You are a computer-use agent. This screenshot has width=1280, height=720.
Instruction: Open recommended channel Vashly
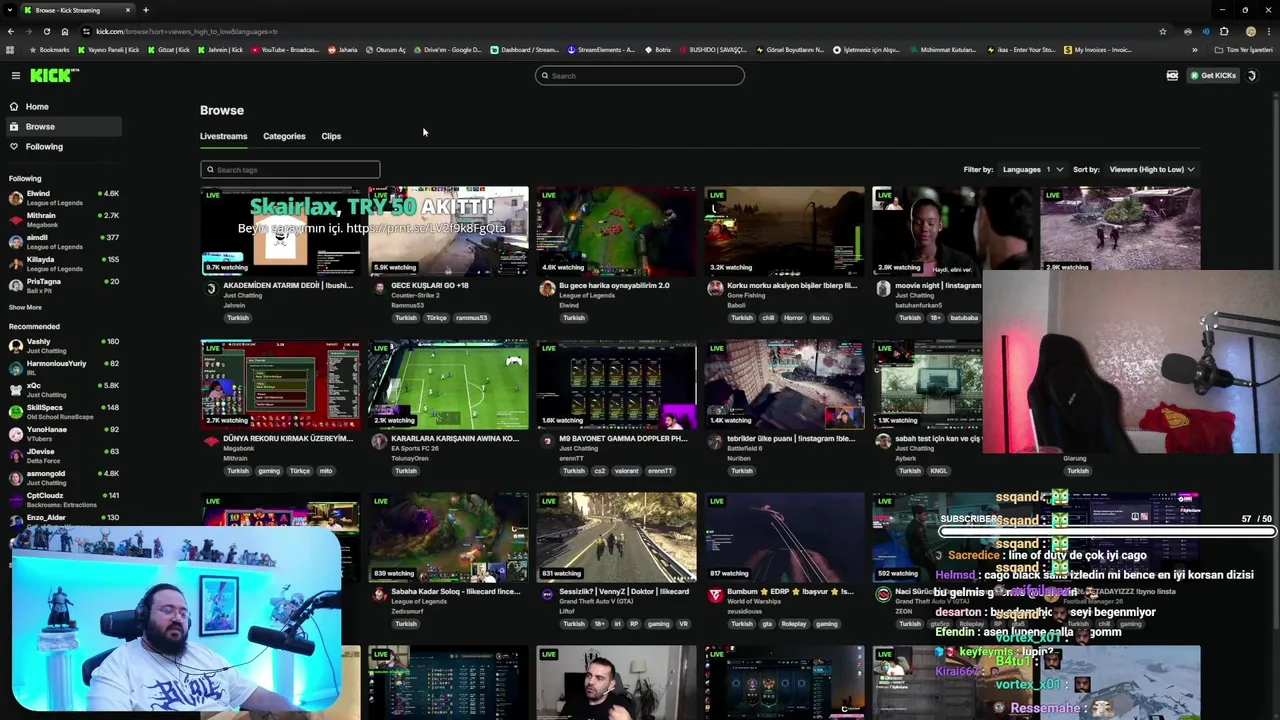coord(62,346)
